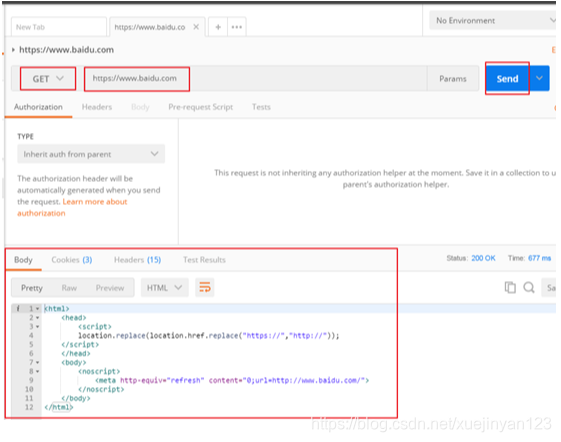
Task: Click the Params button
Action: point(453,78)
